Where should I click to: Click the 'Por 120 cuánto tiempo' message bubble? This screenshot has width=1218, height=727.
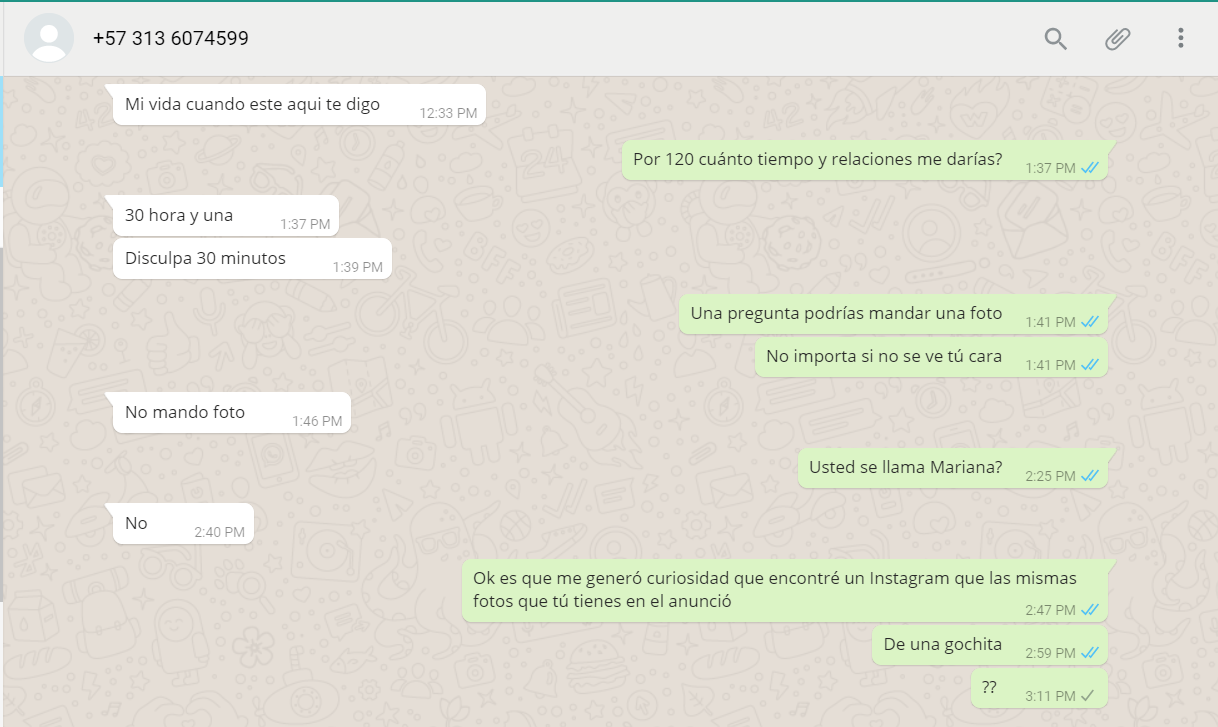[x=864, y=160]
